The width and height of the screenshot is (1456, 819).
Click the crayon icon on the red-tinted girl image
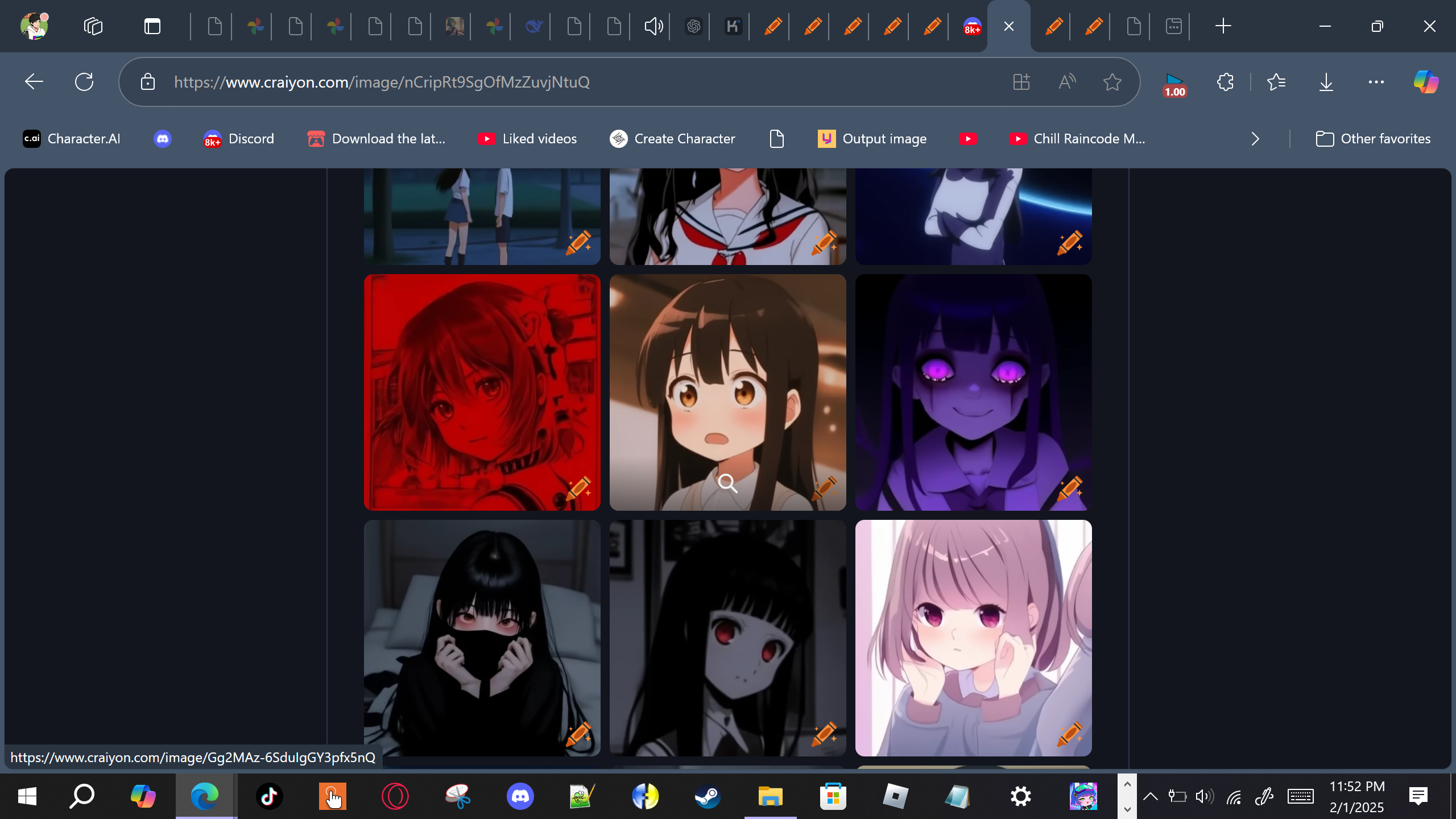point(578,489)
